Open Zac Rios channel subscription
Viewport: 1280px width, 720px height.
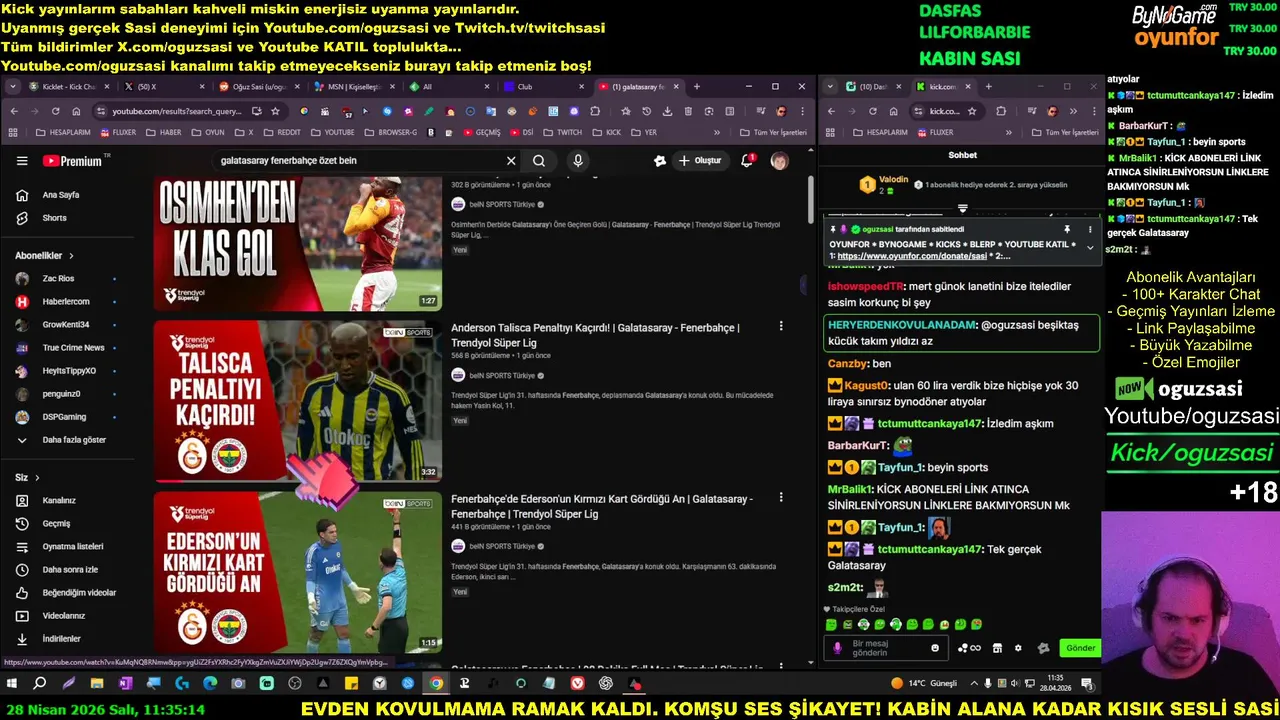click(58, 279)
